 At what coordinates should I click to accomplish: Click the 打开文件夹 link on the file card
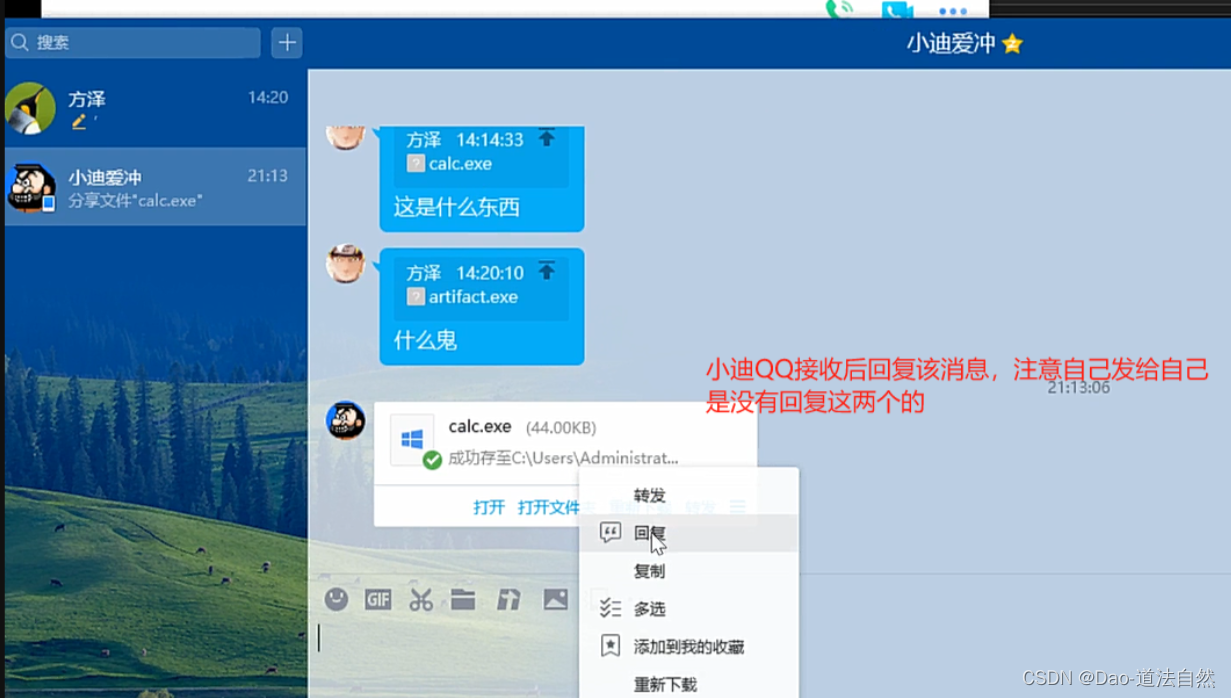[549, 507]
